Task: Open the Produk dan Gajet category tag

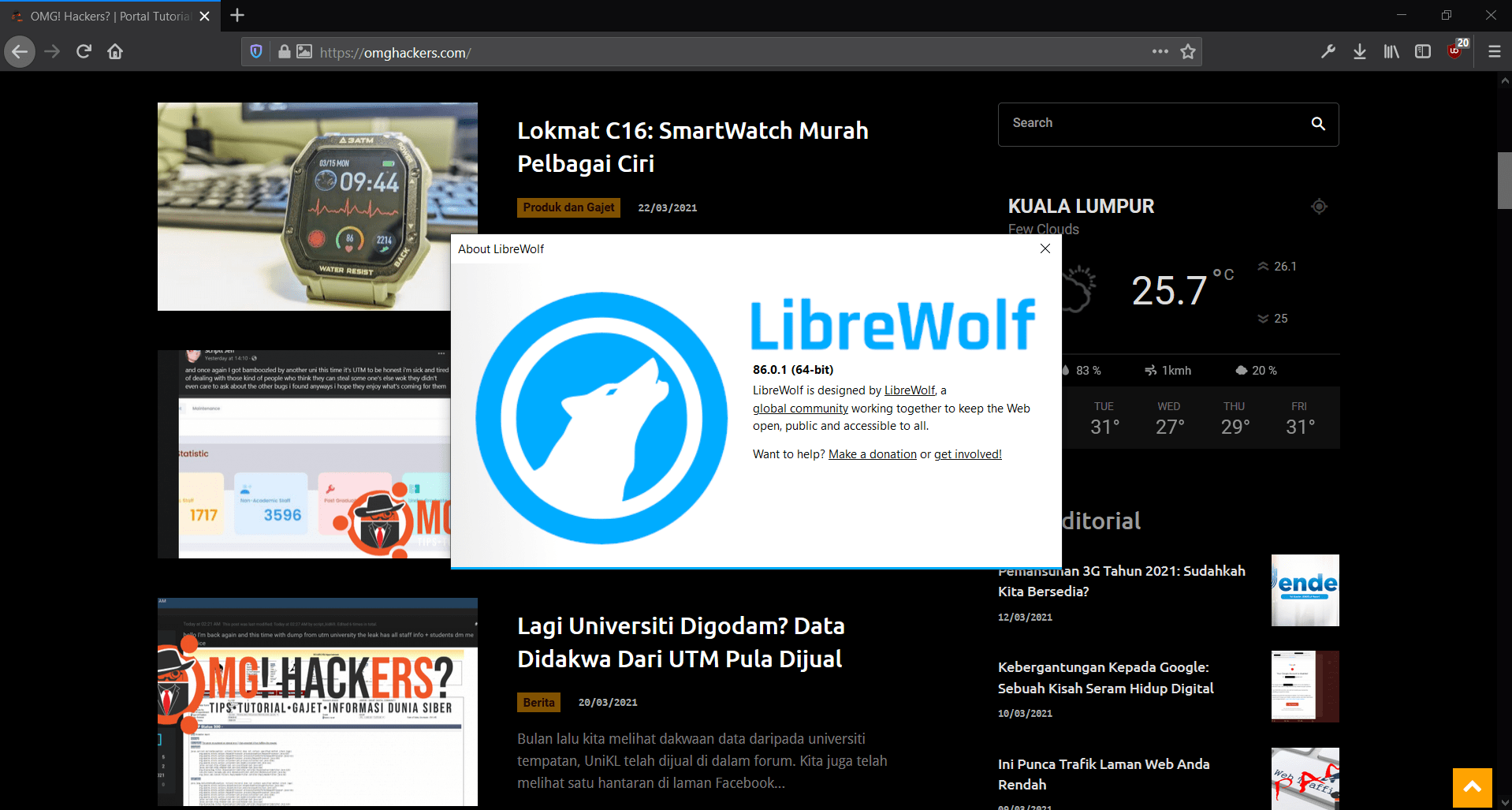Action: [x=568, y=207]
